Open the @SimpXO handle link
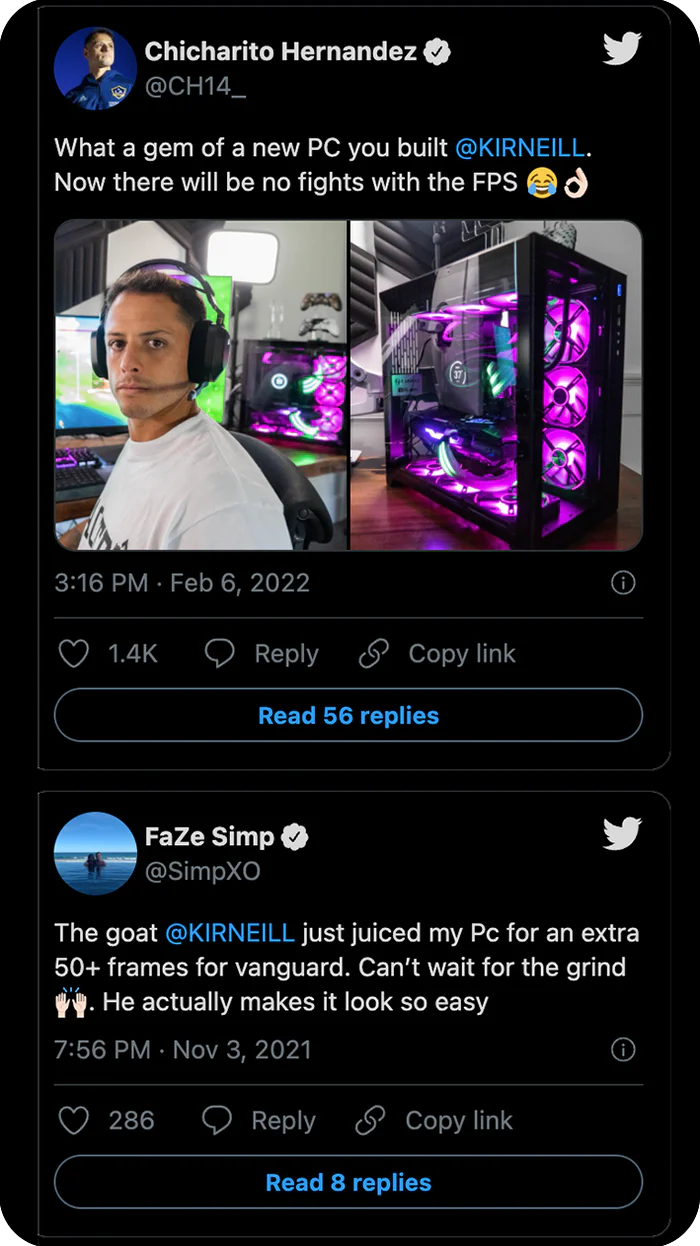The height and width of the screenshot is (1246, 700). (x=203, y=871)
